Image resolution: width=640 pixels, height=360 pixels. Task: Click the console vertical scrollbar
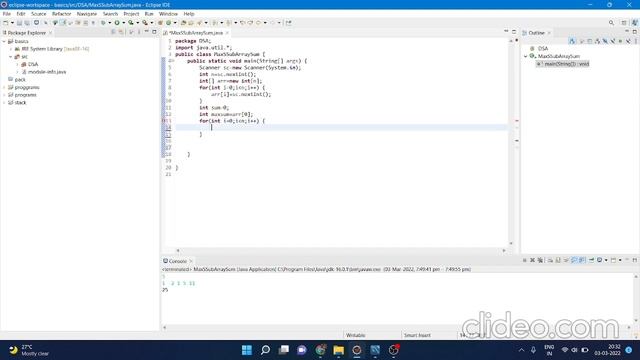636,298
